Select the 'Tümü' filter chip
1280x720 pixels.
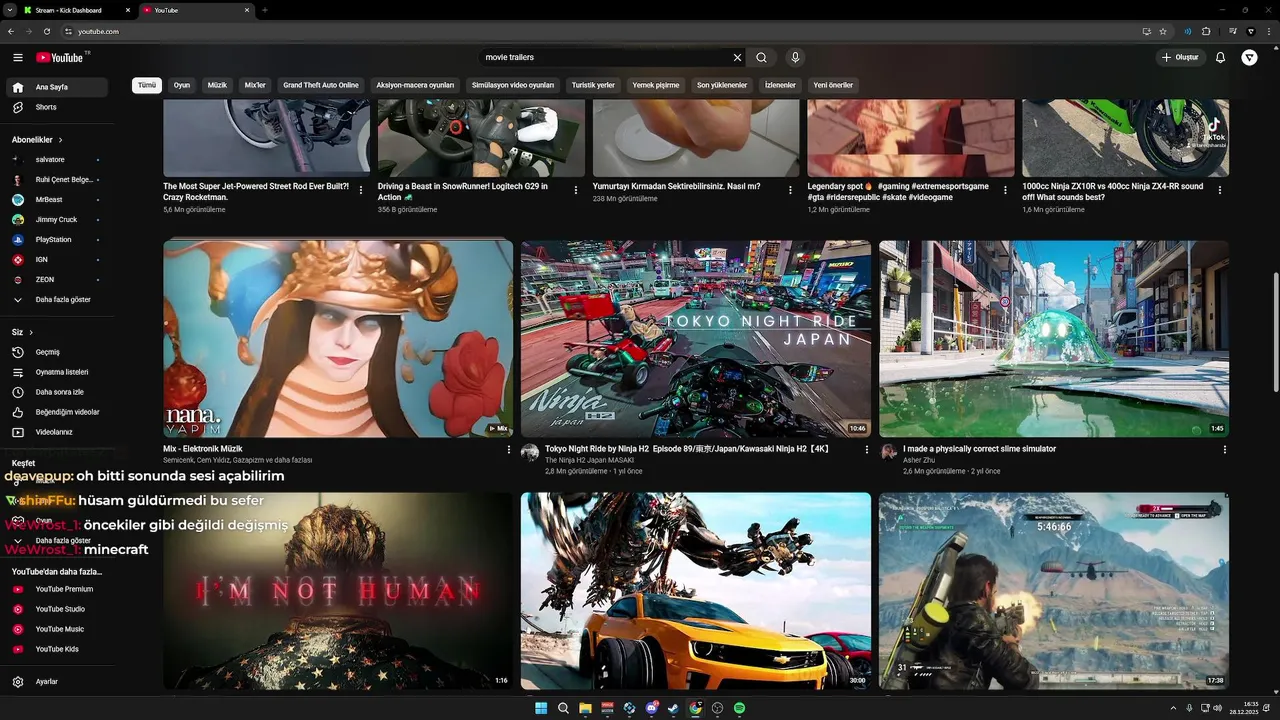[147, 85]
